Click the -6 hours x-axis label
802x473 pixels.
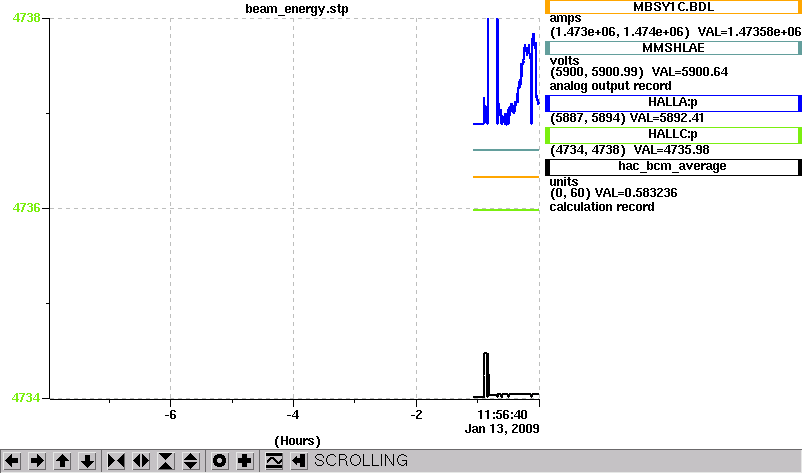pos(170,415)
